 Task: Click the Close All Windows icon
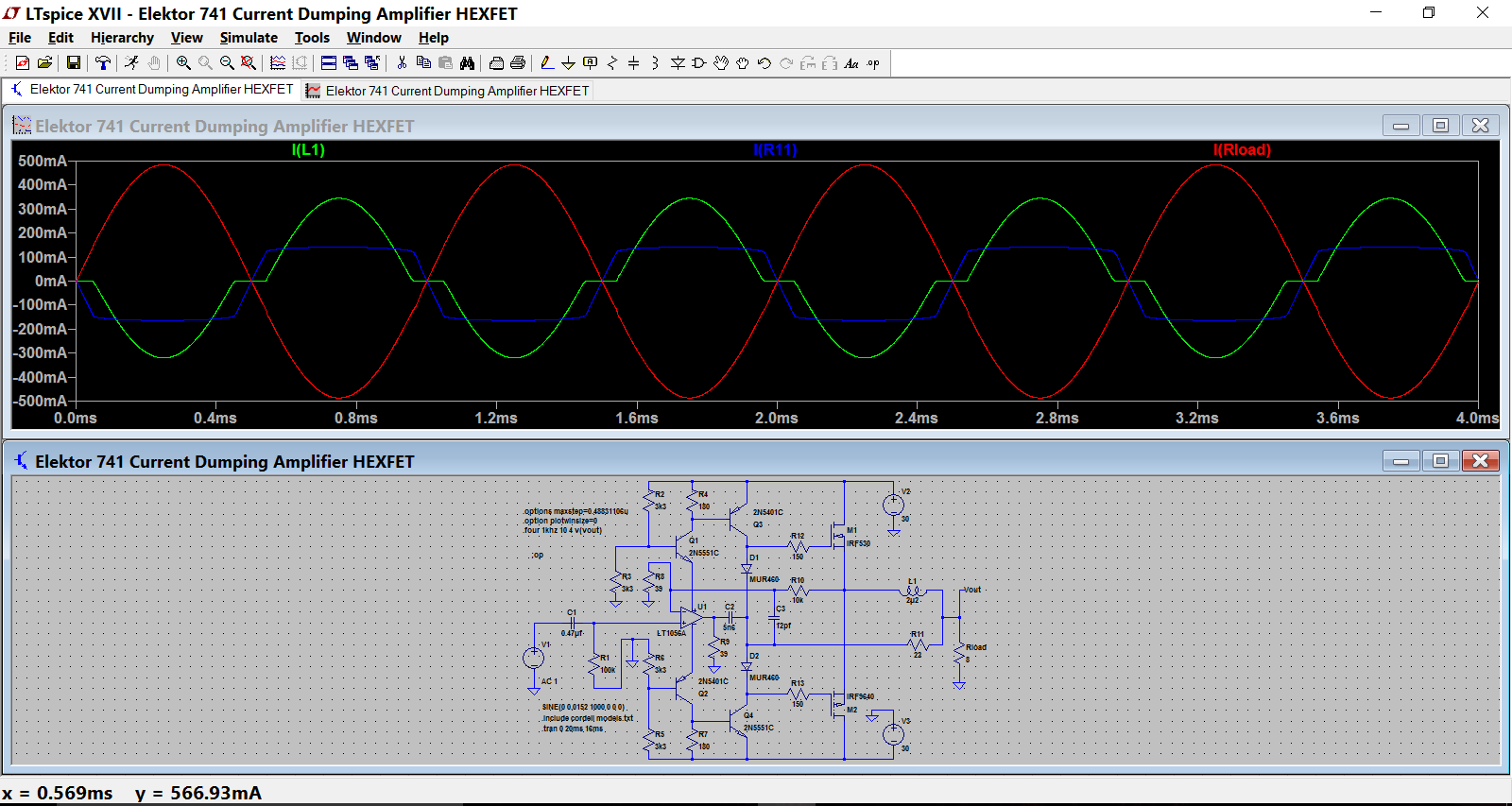[372, 63]
